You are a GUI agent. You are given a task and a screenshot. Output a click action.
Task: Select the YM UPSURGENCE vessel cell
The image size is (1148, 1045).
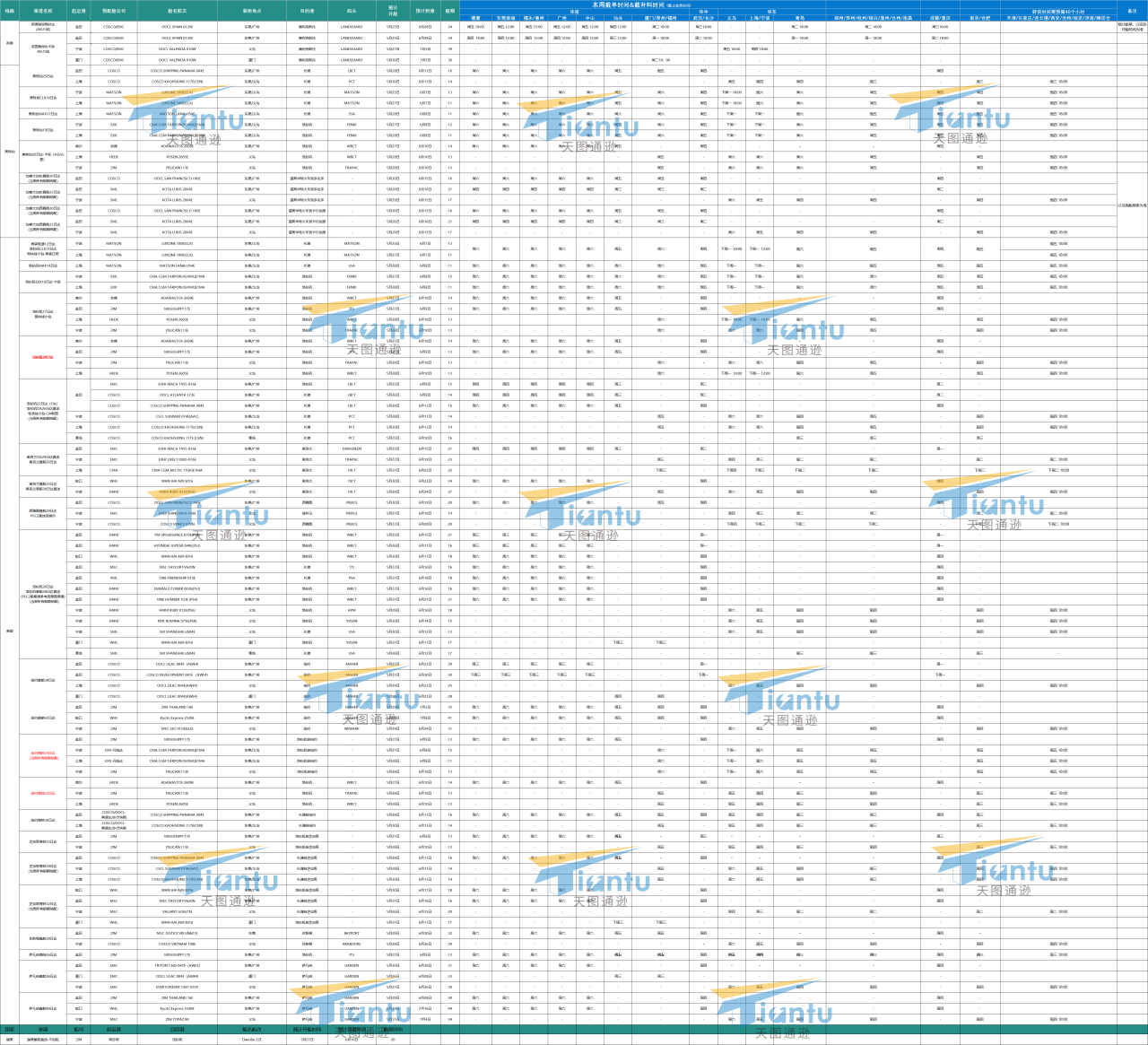click(177, 535)
